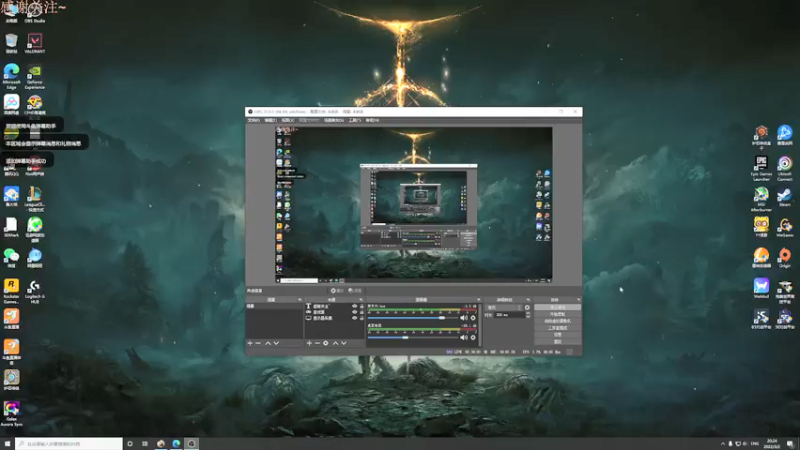Click the Start Virtual Camera button
Image resolution: width=800 pixels, height=450 pixels.
[x=557, y=321]
